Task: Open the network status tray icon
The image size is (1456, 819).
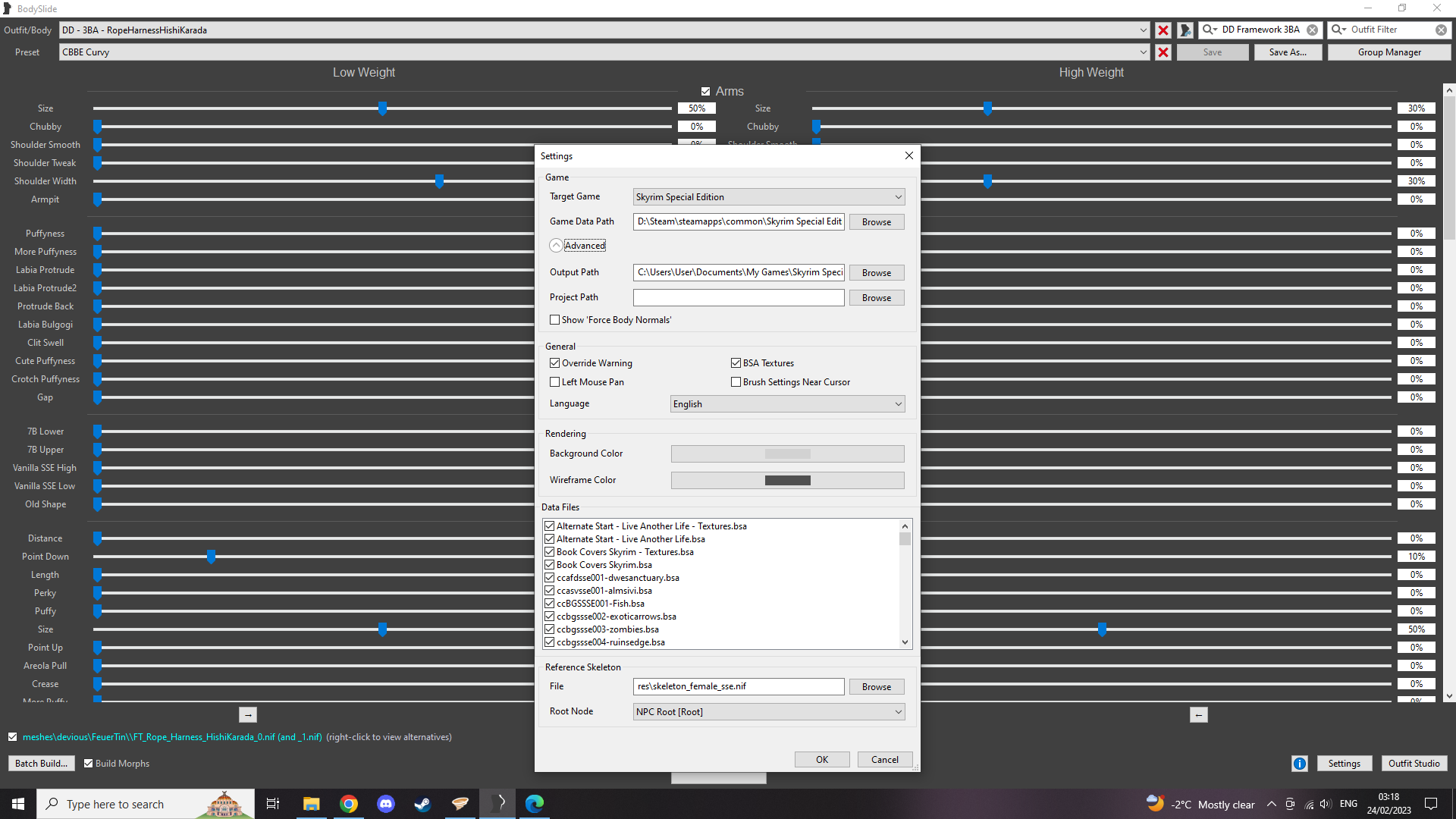Action: point(1308,805)
